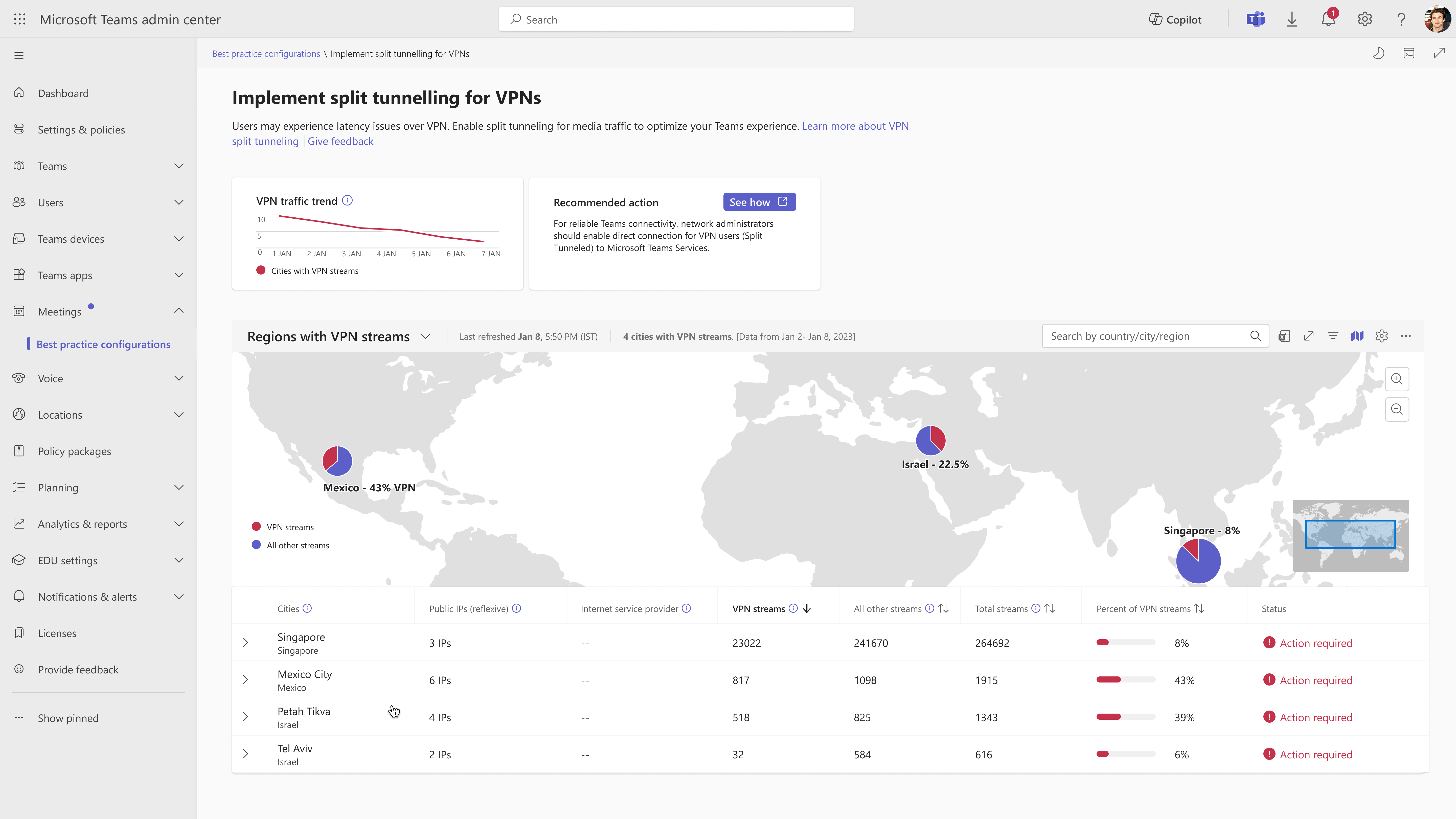
Task: Toggle sorting on Total streams column
Action: [x=1050, y=609]
